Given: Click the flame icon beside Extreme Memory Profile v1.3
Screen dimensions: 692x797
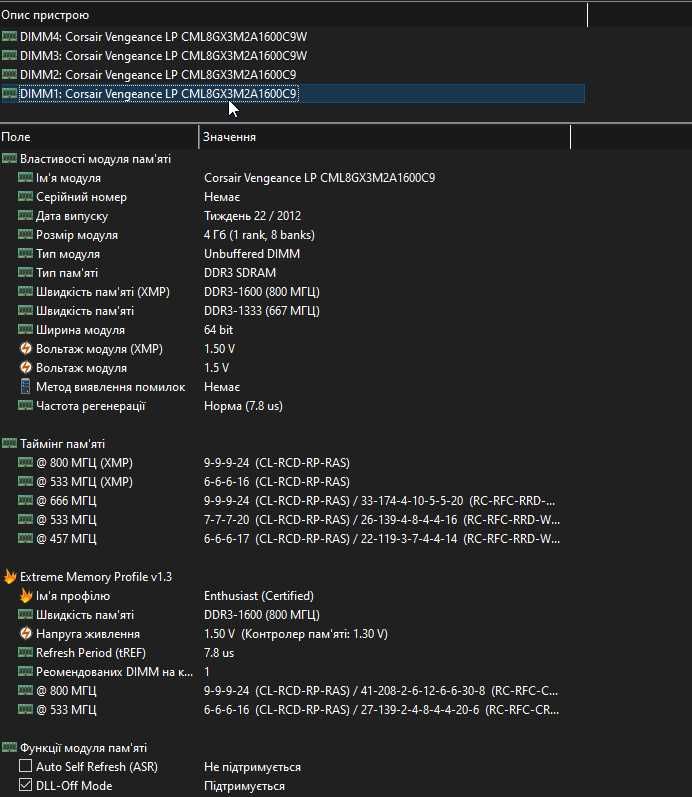Looking at the screenshot, I should pyautogui.click(x=10, y=576).
